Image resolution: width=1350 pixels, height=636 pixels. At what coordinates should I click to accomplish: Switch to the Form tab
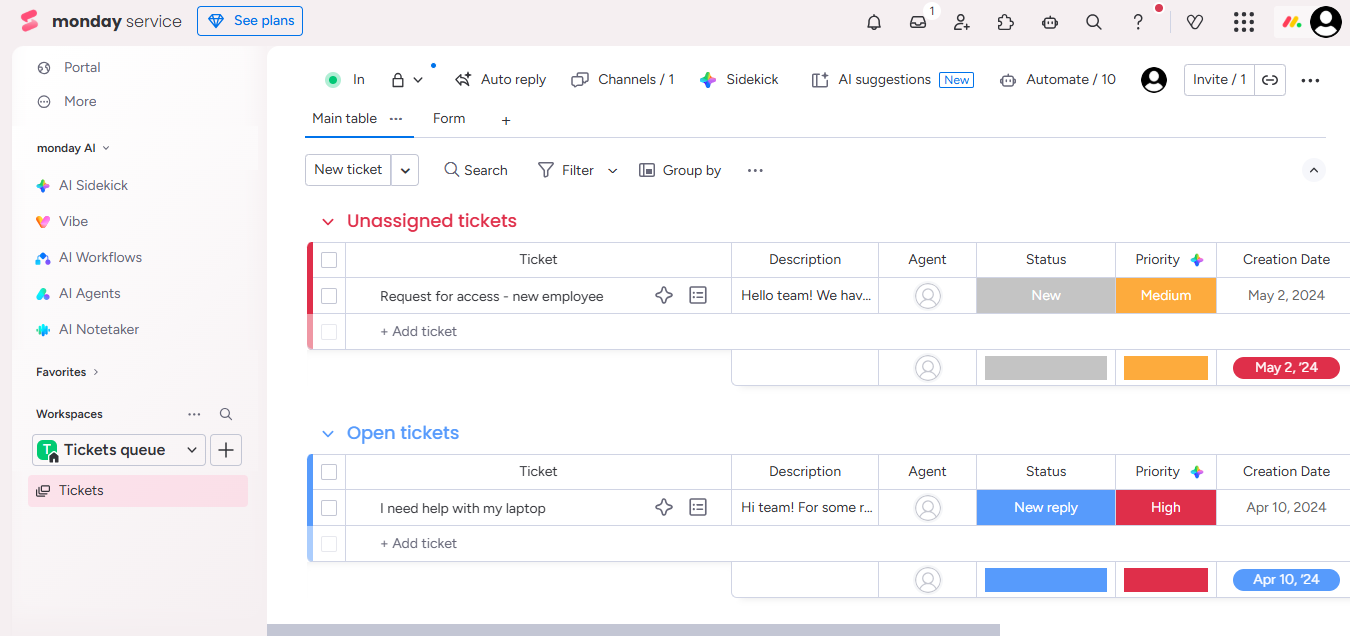(x=449, y=118)
